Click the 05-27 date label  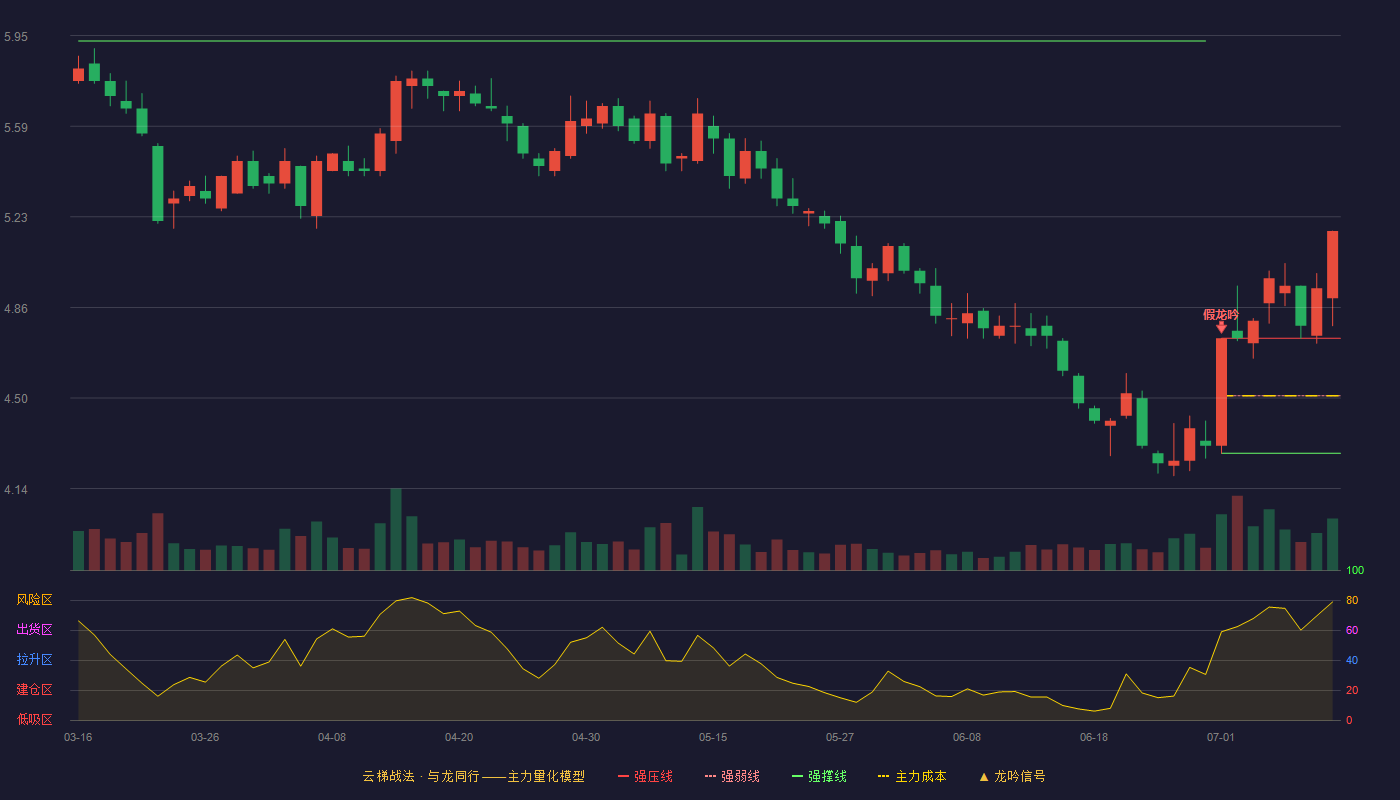pos(840,737)
